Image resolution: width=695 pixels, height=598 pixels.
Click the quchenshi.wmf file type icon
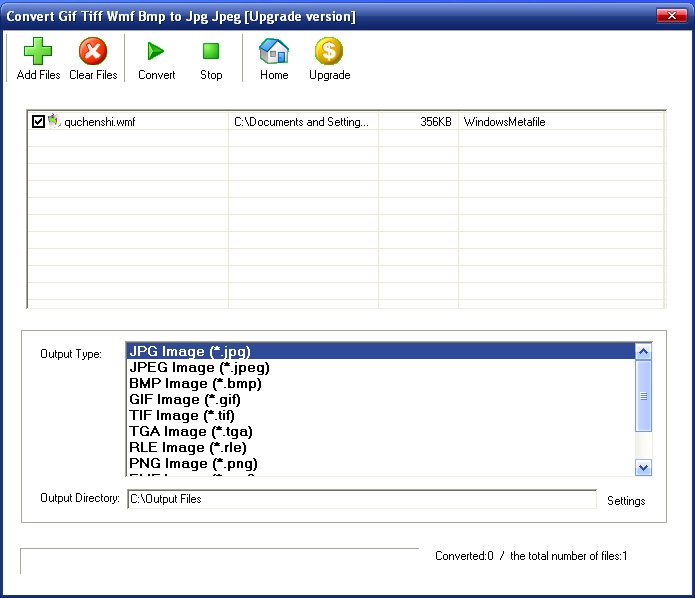click(54, 121)
